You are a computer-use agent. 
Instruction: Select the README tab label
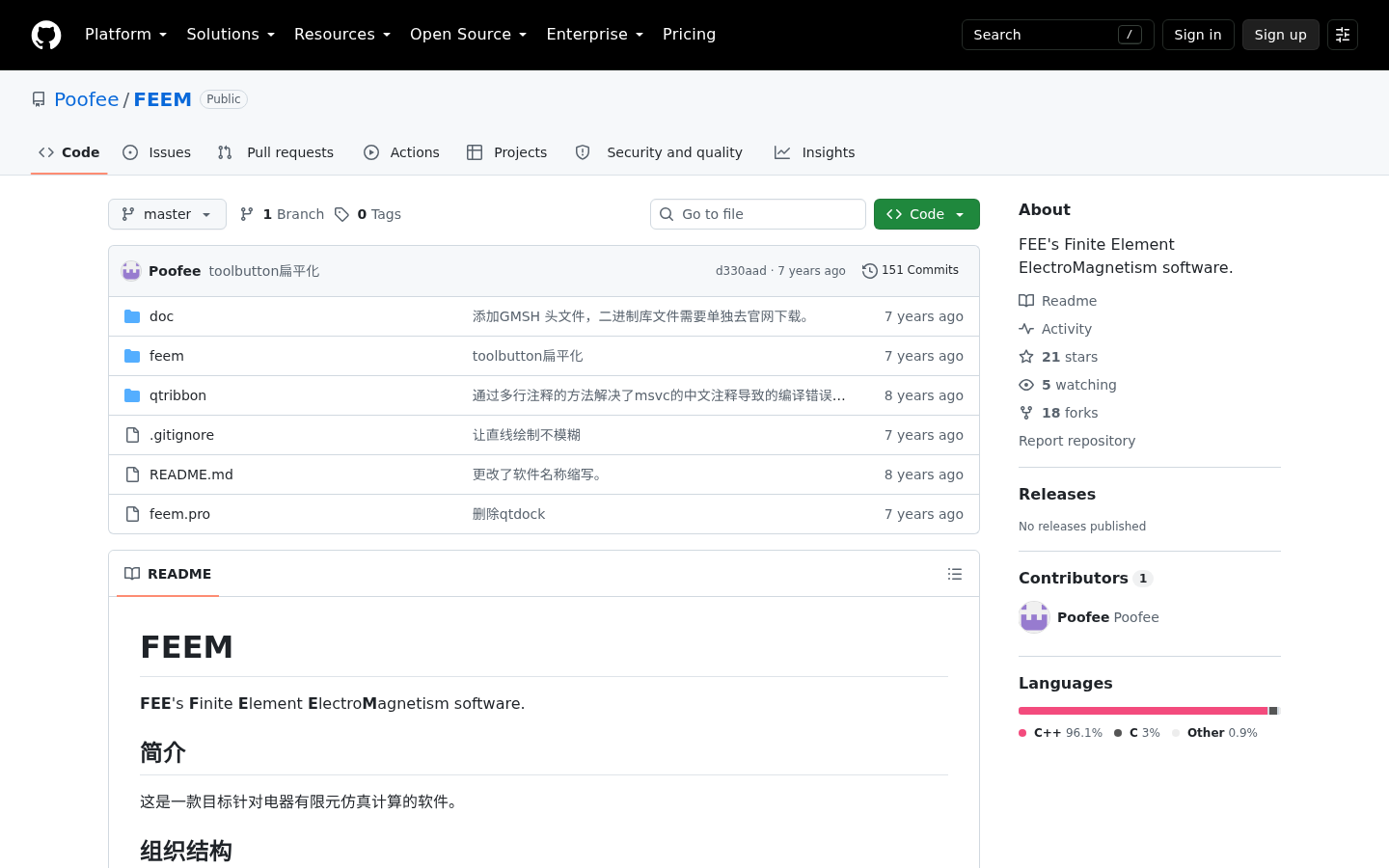tap(168, 574)
